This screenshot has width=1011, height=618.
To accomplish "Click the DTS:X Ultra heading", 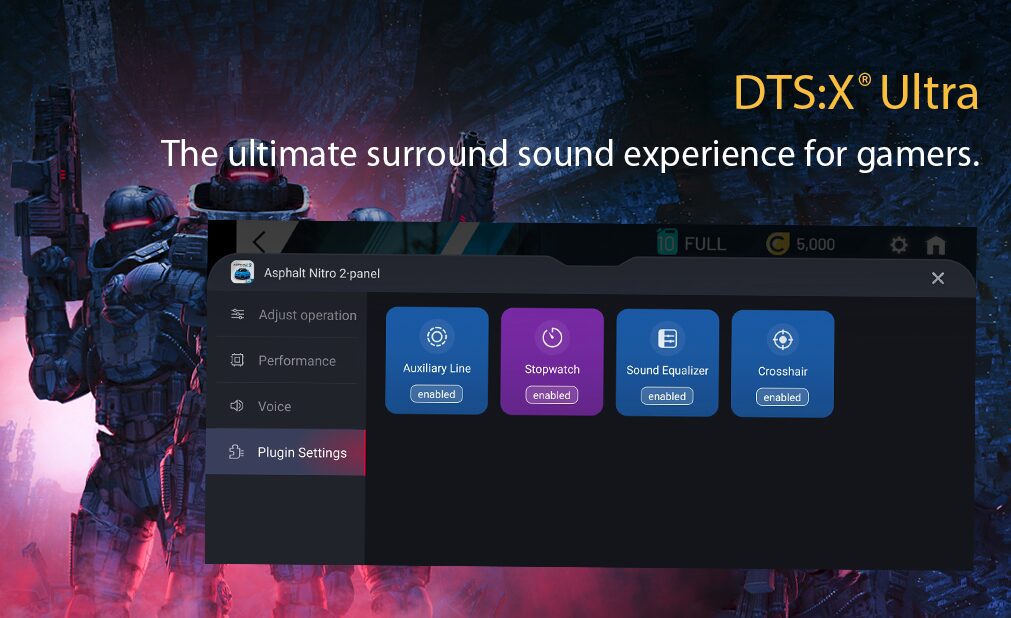I will (x=856, y=92).
